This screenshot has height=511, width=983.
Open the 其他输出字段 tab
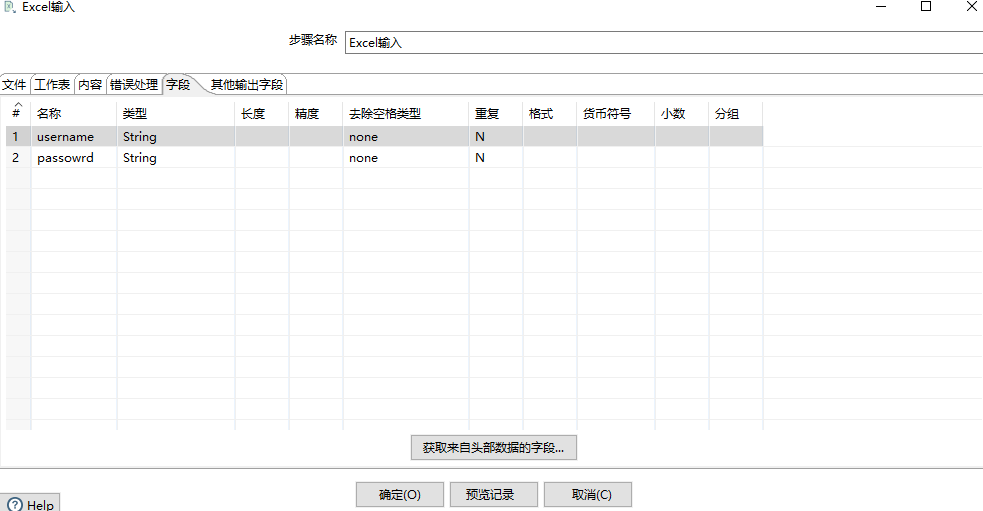247,85
